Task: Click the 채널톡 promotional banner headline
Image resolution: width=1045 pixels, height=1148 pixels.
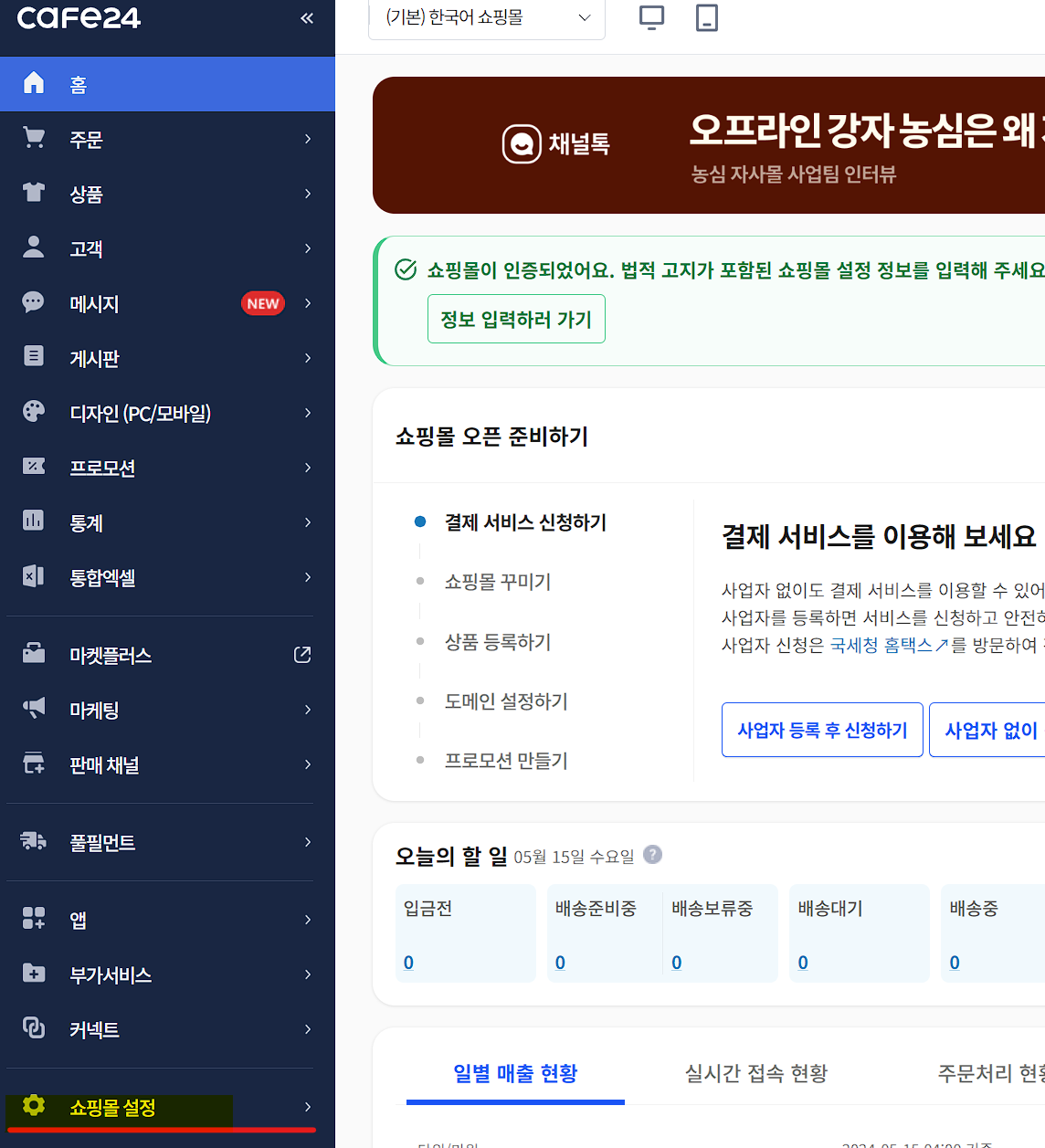Action: coord(867,131)
